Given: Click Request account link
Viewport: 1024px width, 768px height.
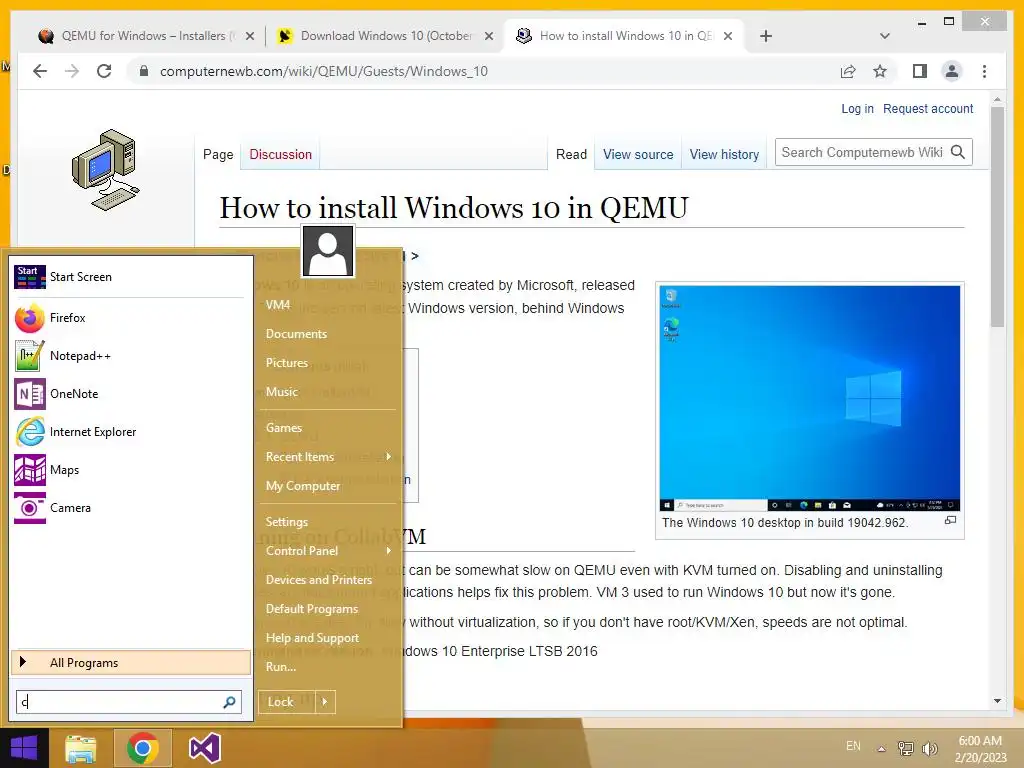Looking at the screenshot, I should click(928, 108).
